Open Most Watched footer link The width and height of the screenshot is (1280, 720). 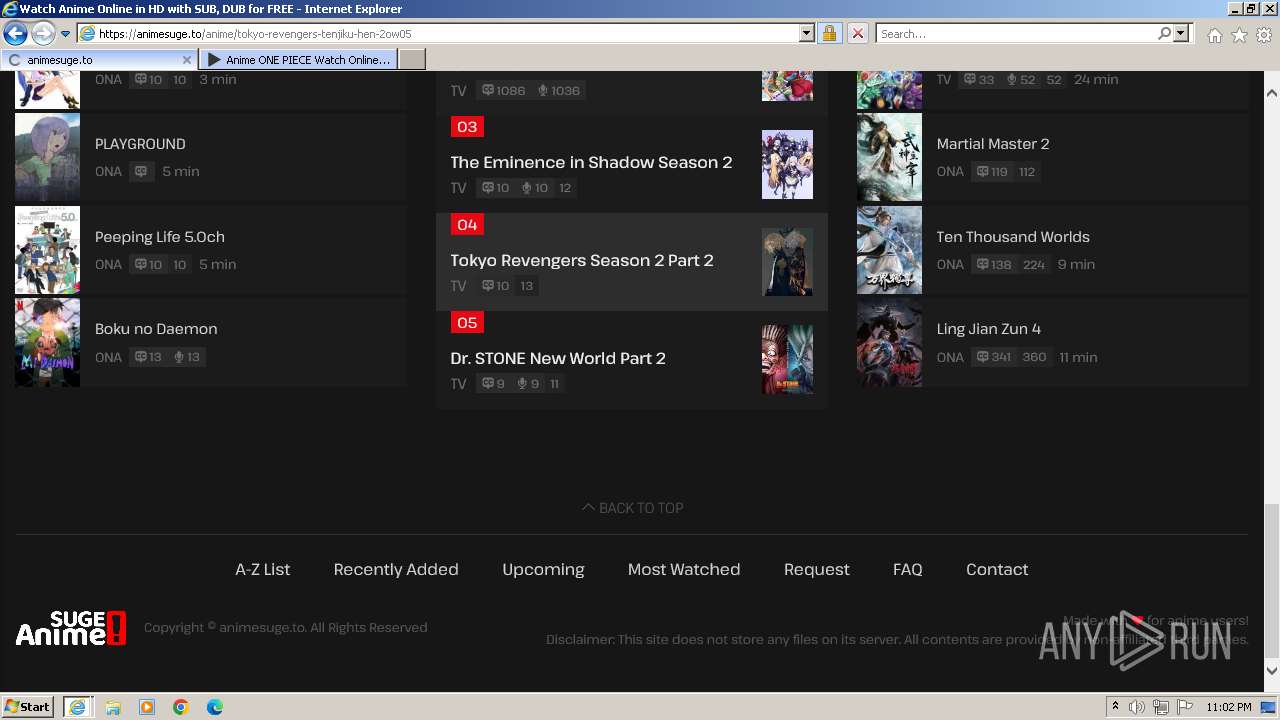(x=684, y=569)
